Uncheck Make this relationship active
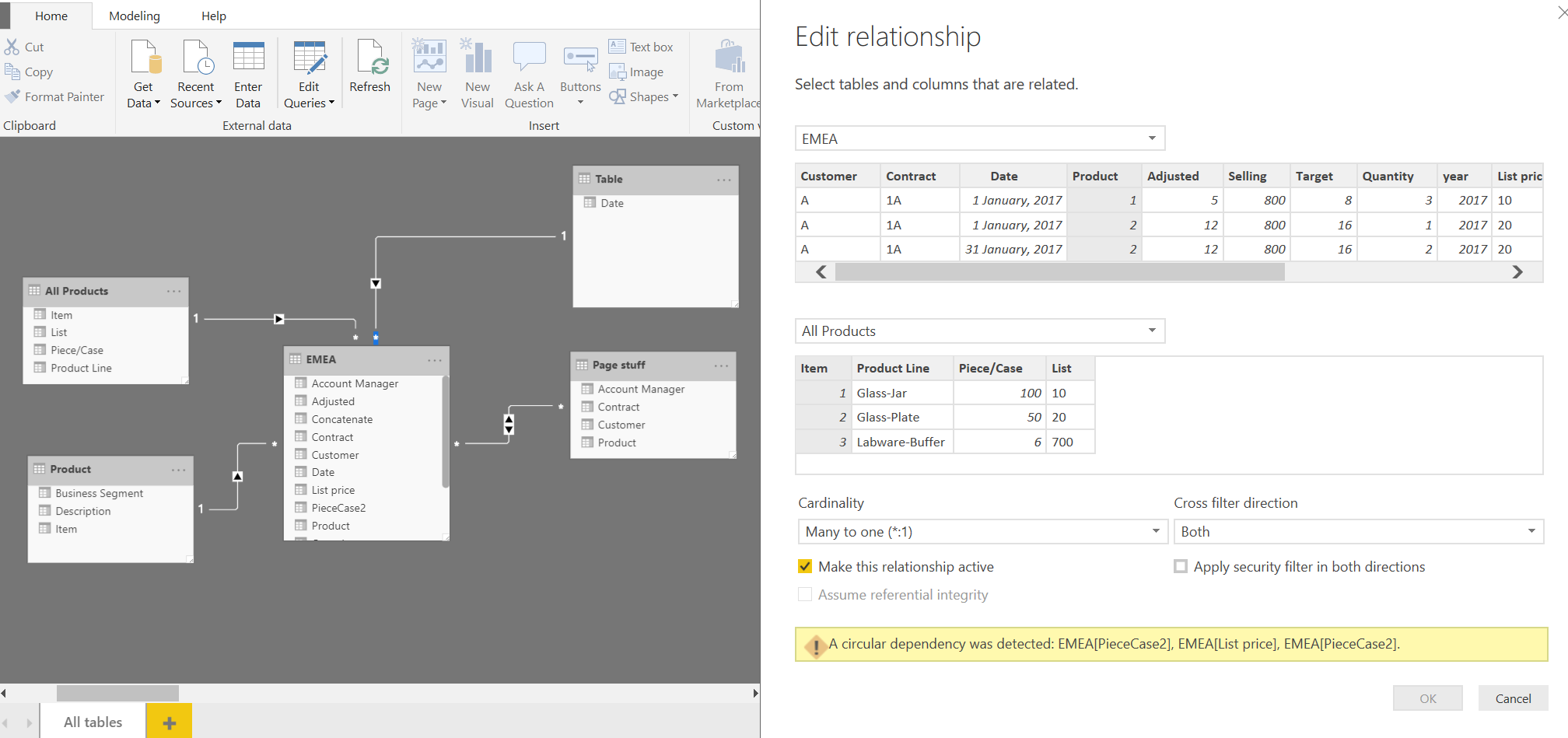The image size is (1568, 738). [x=805, y=566]
